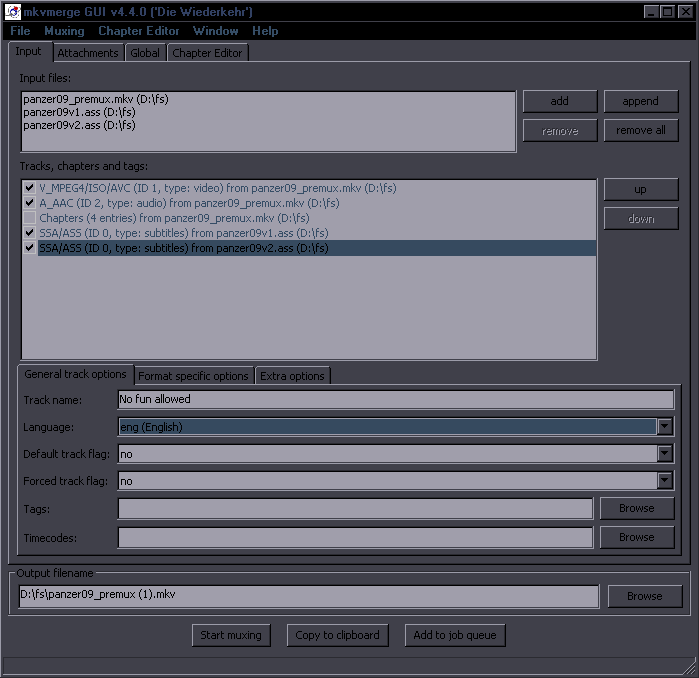Screen dimensions: 699x678
Task: Select the Extra options tab
Action: tap(292, 376)
